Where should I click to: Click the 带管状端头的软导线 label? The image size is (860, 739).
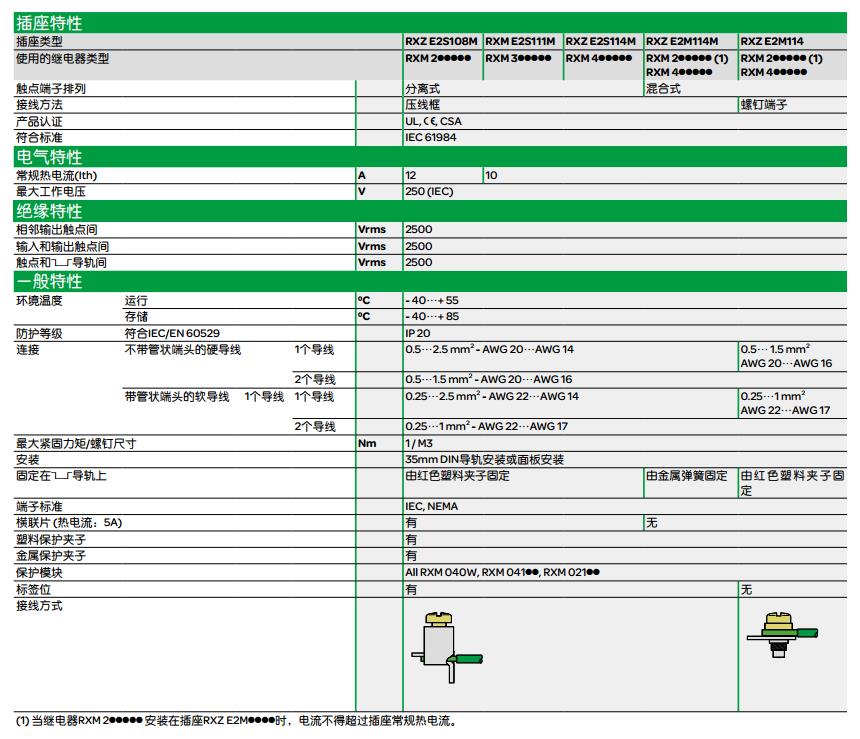point(177,396)
